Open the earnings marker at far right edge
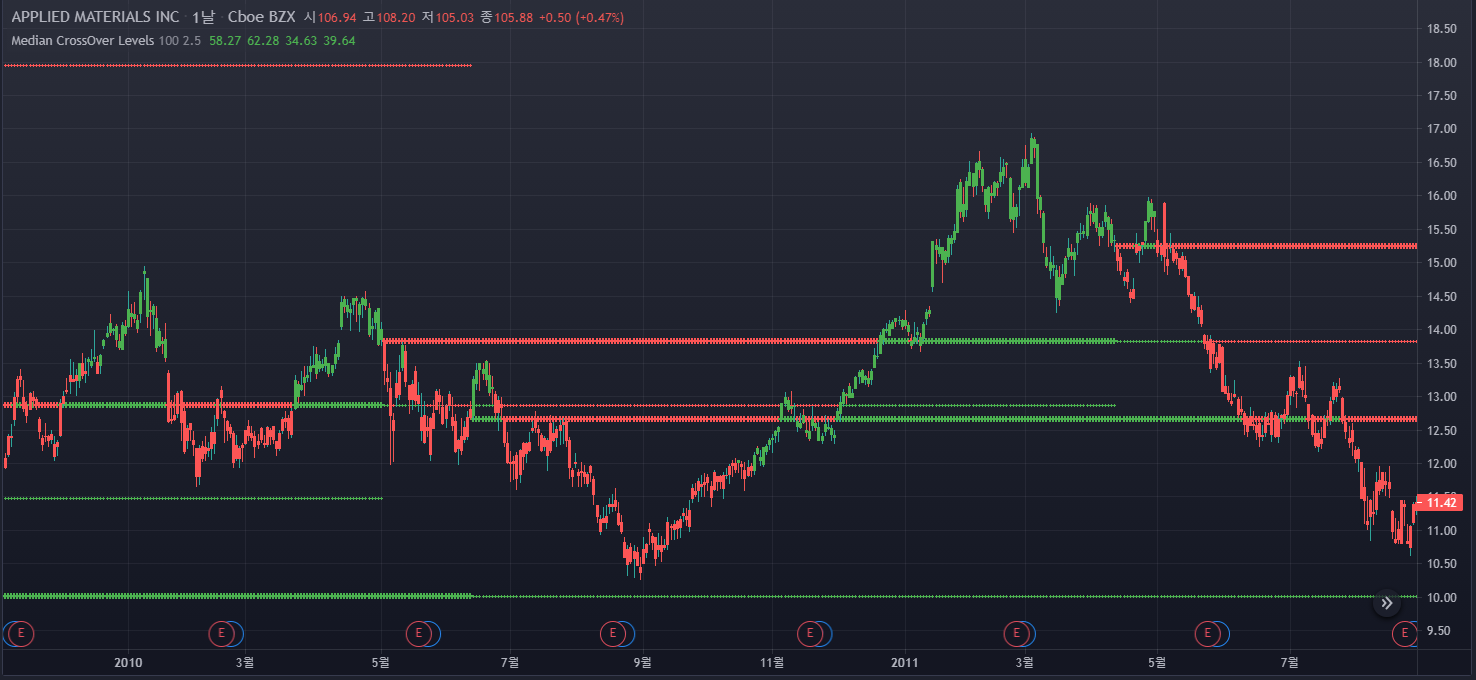 pyautogui.click(x=1406, y=633)
